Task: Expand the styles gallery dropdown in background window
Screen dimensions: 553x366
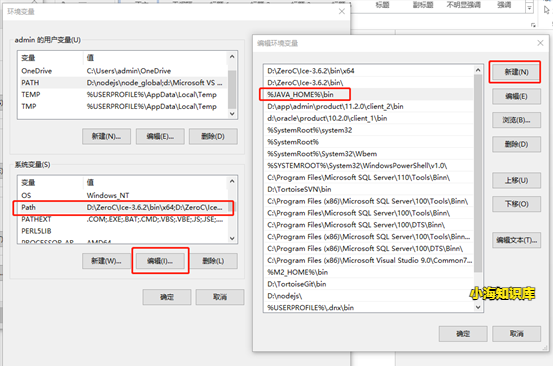Action: (x=529, y=8)
